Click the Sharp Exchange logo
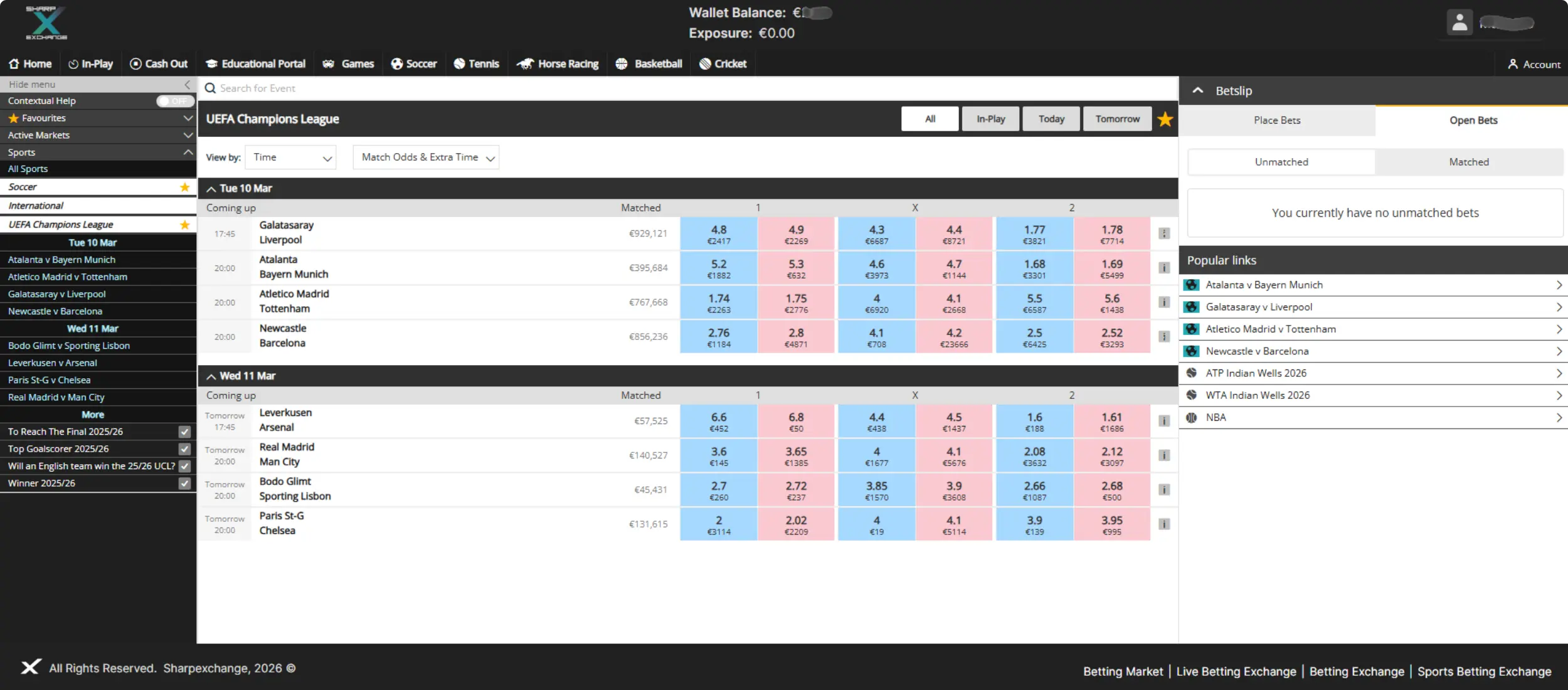The image size is (1568, 690). [x=46, y=23]
